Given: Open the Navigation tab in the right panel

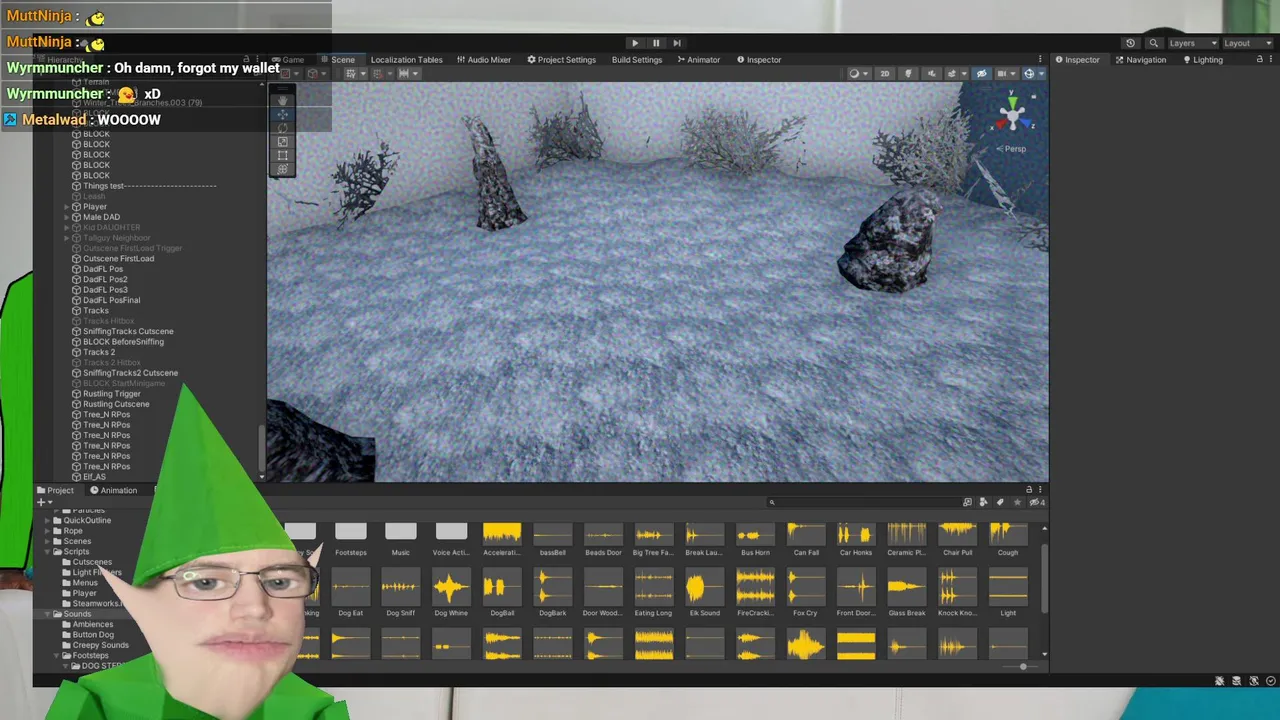Looking at the screenshot, I should [1140, 60].
